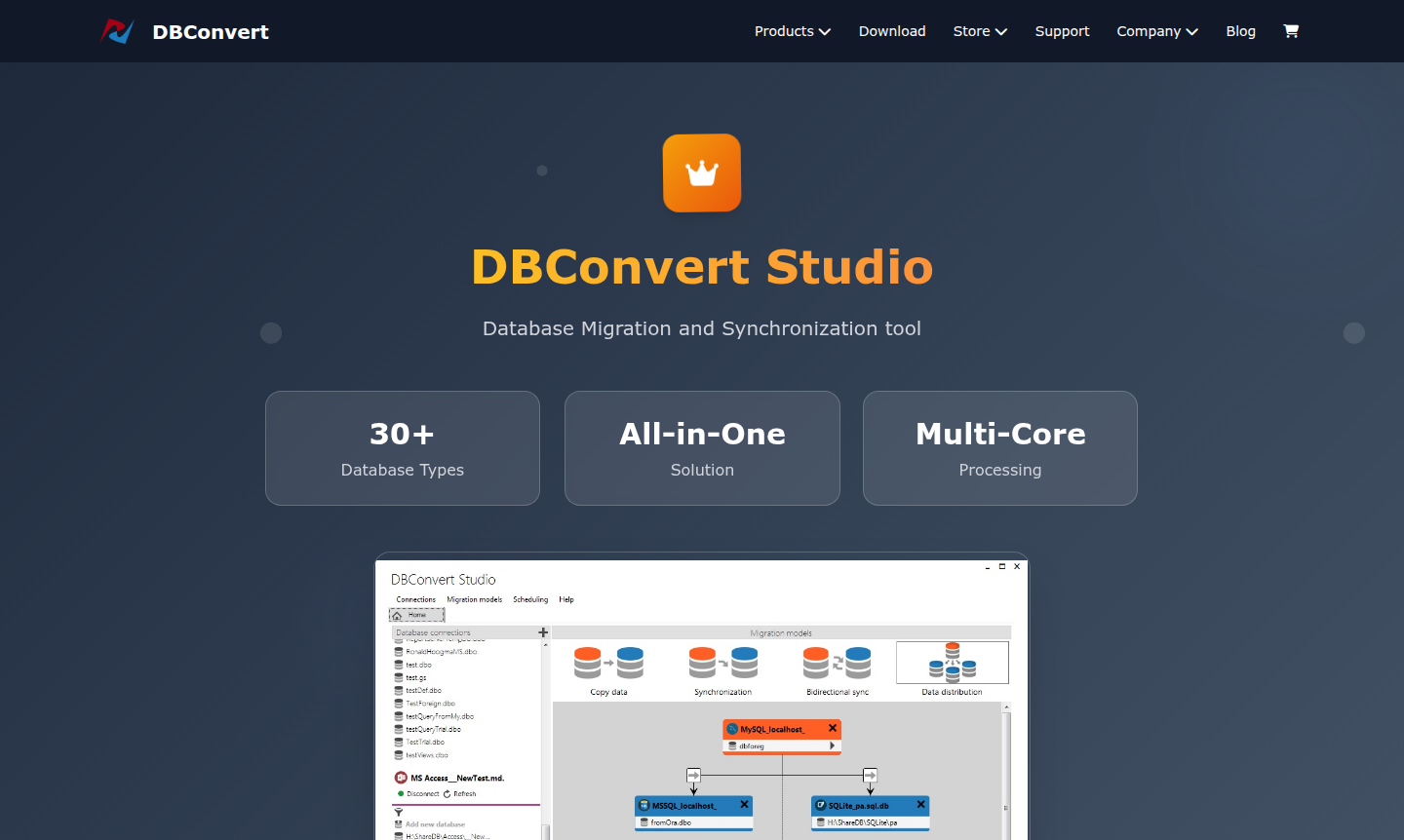Click the orange crown app icon
Screen dimensions: 1404x840
[702, 172]
